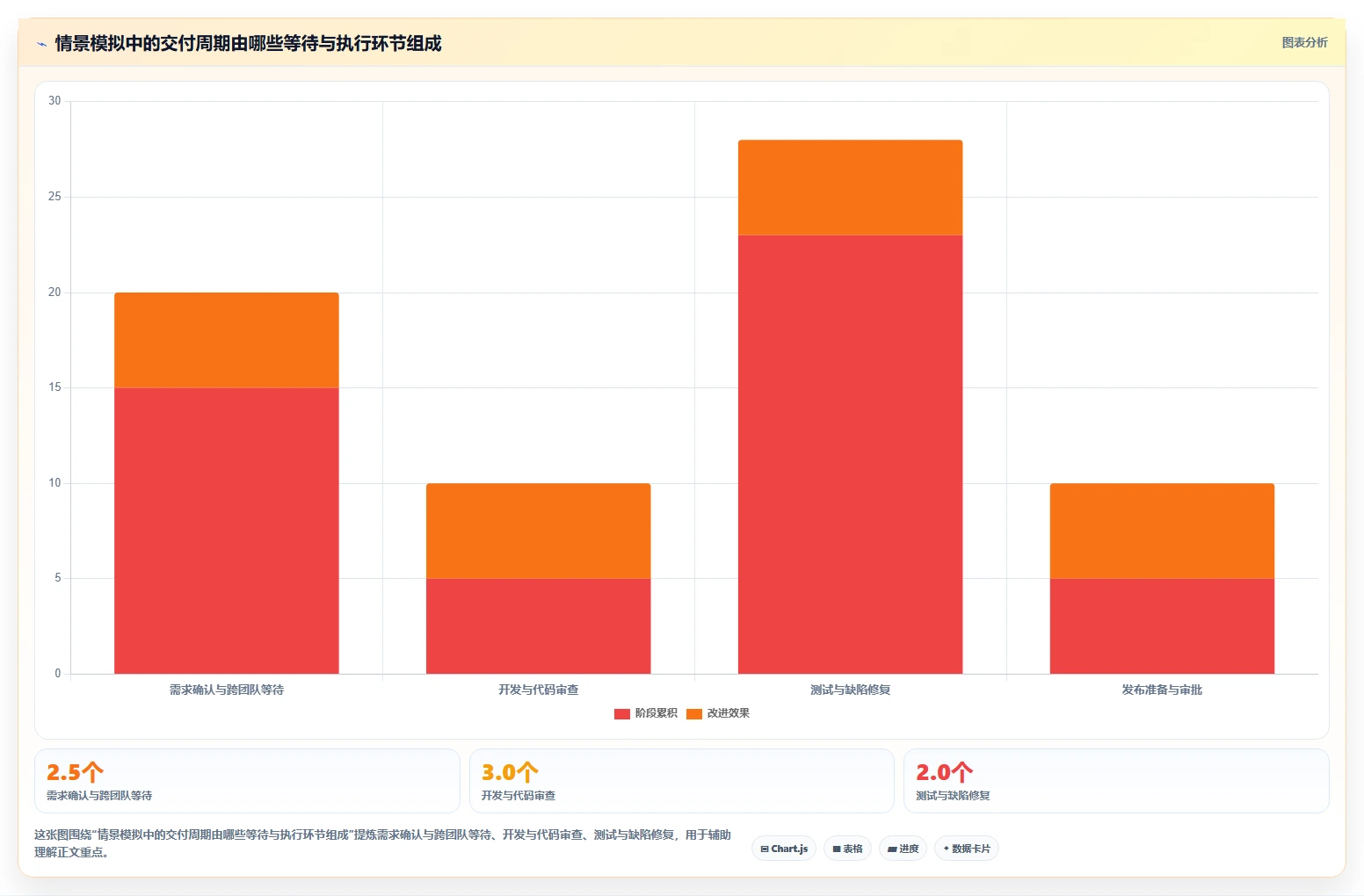Click the 改进效果 legend text
Screen dimensions: 1364x896
(728, 713)
